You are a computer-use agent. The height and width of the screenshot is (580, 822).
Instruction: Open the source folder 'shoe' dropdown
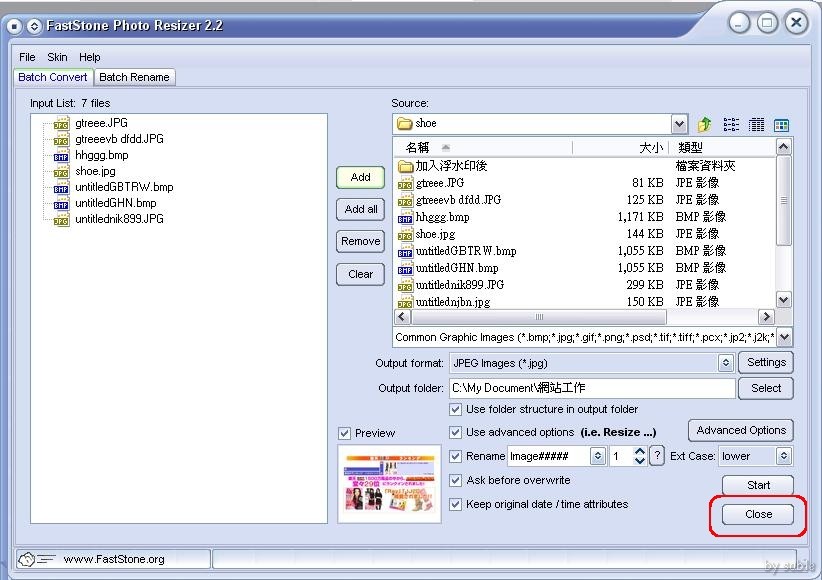[x=680, y=124]
